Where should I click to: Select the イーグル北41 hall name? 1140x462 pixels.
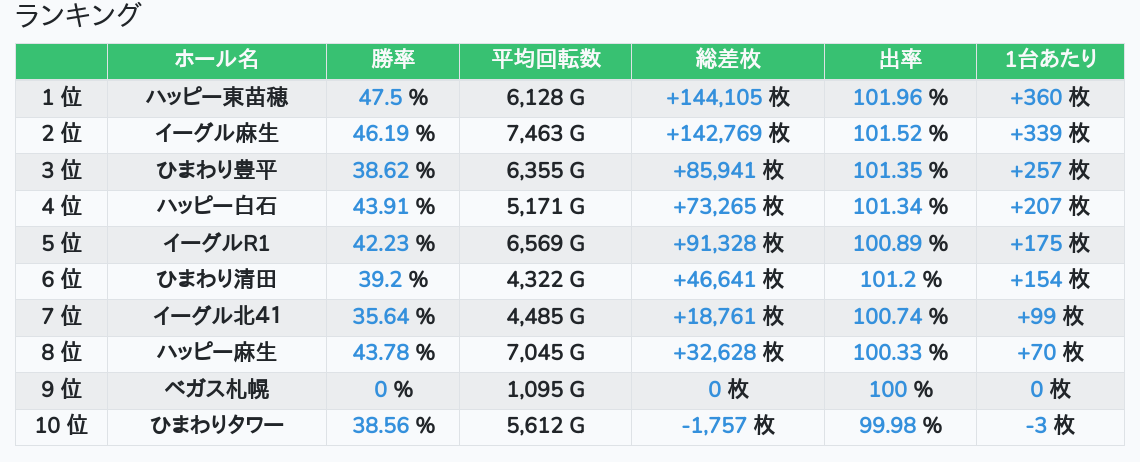pos(216,317)
